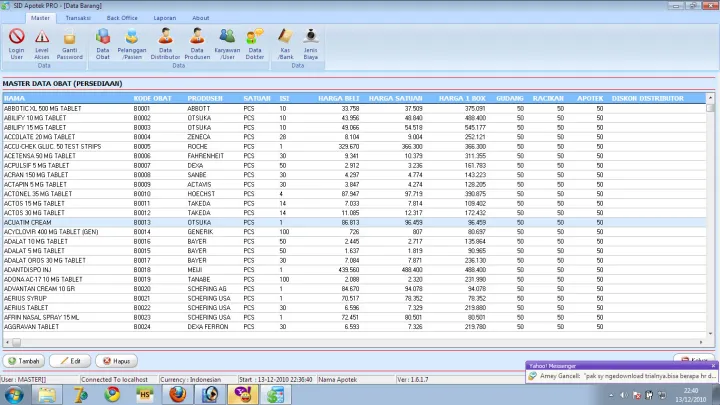Select row ACCU-CHEK GLUC. 50 TEST STRIPS
720x405 pixels.
pos(354,146)
